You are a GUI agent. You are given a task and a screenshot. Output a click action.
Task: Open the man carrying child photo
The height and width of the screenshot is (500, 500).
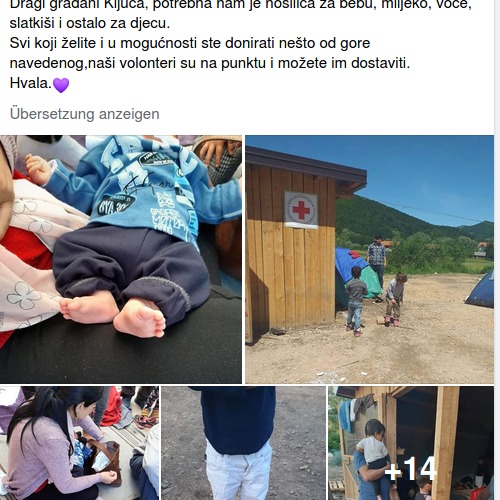411,443
